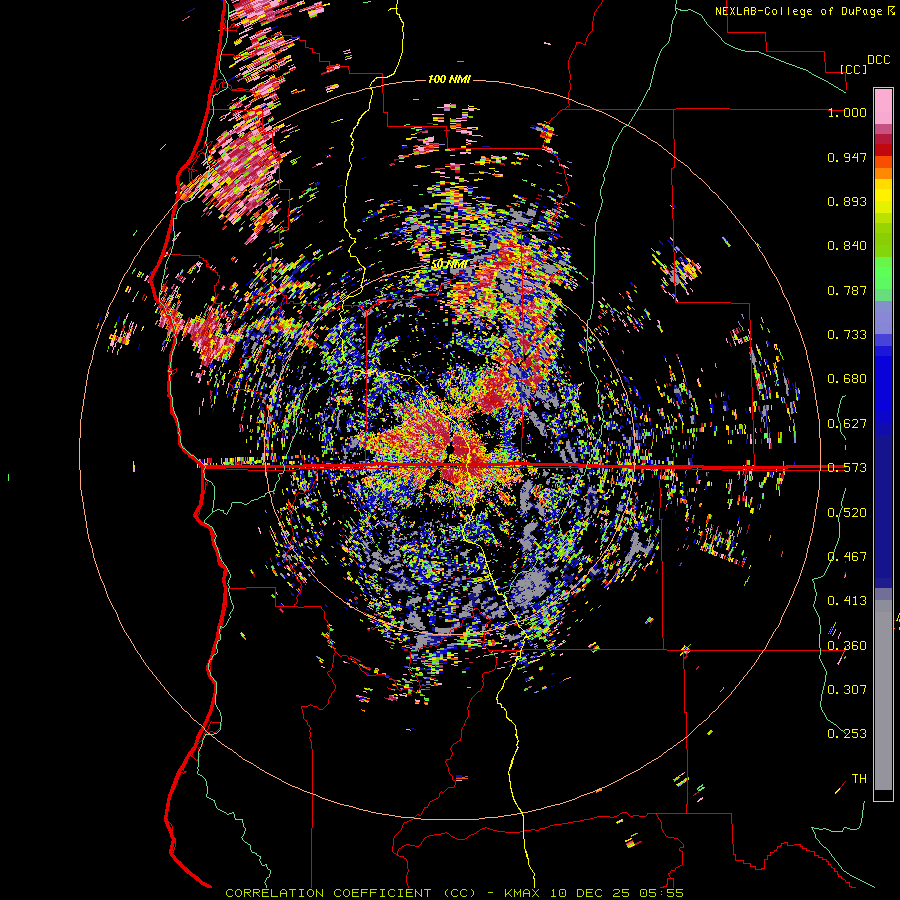Click the NEXLAB-College of DuPage title text
Viewport: 900px width, 900px height.
(804, 11)
